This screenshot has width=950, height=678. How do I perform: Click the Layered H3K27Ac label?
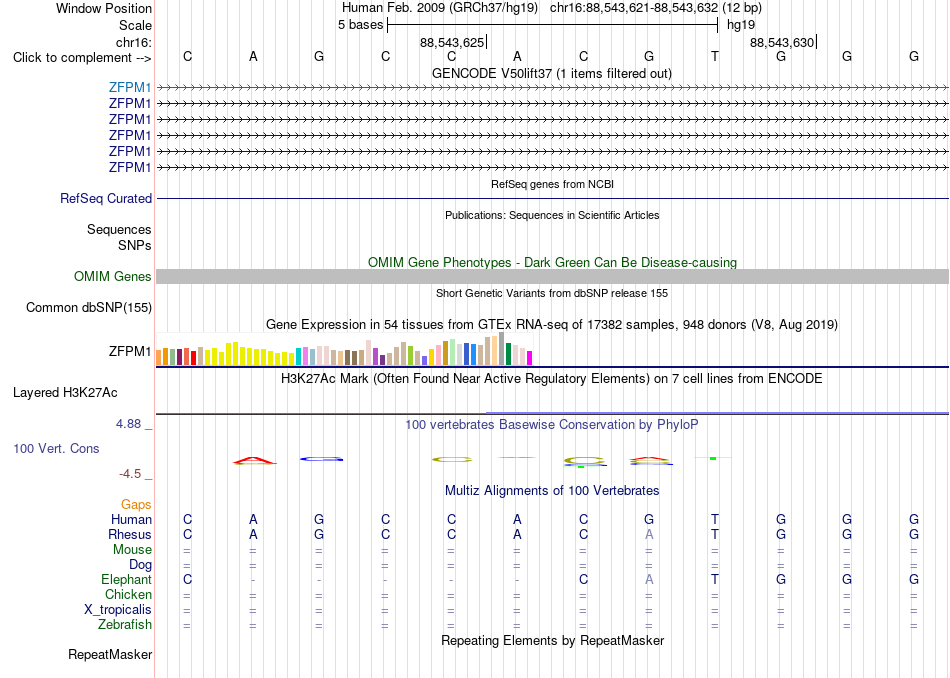point(65,393)
